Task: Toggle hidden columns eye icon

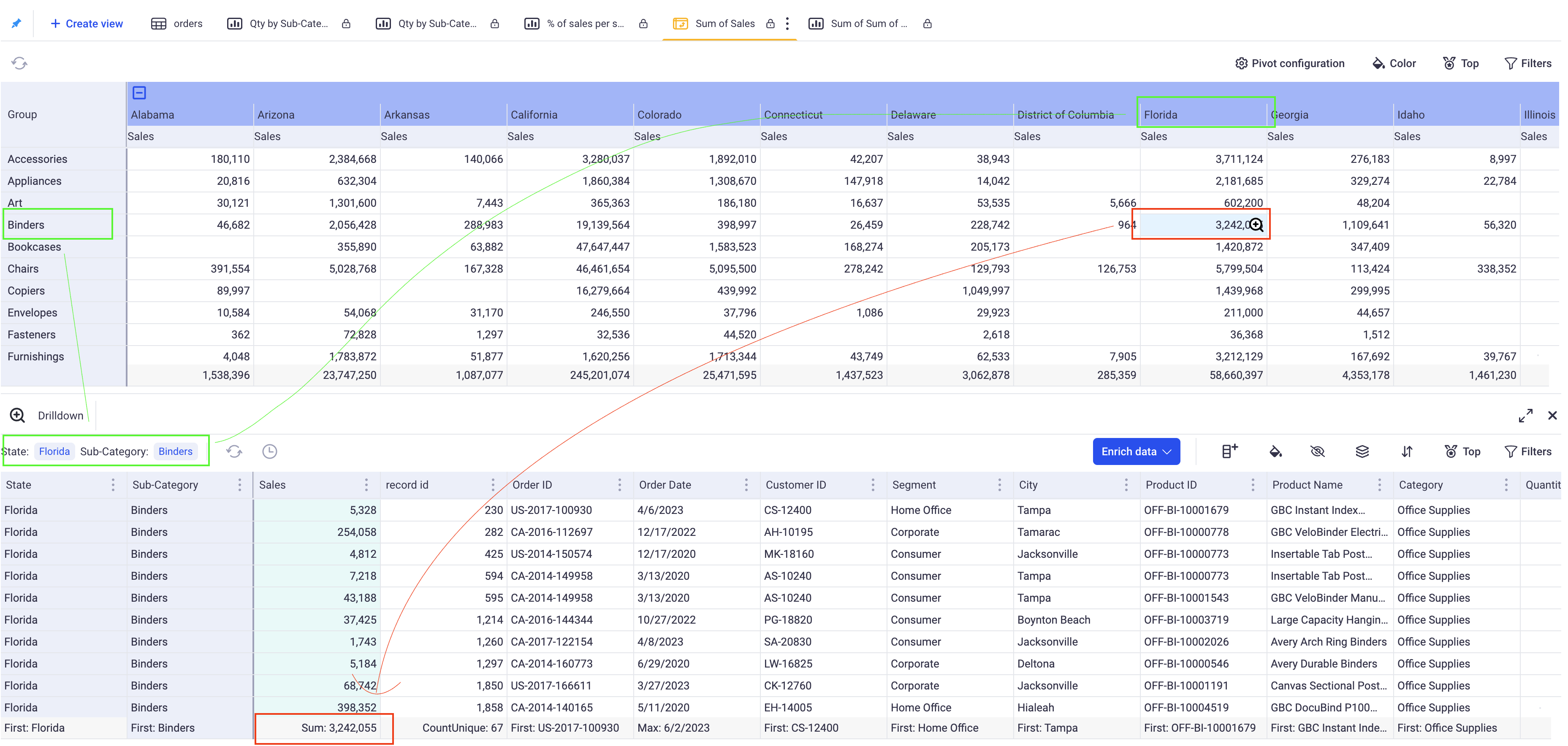Action: 1318,451
